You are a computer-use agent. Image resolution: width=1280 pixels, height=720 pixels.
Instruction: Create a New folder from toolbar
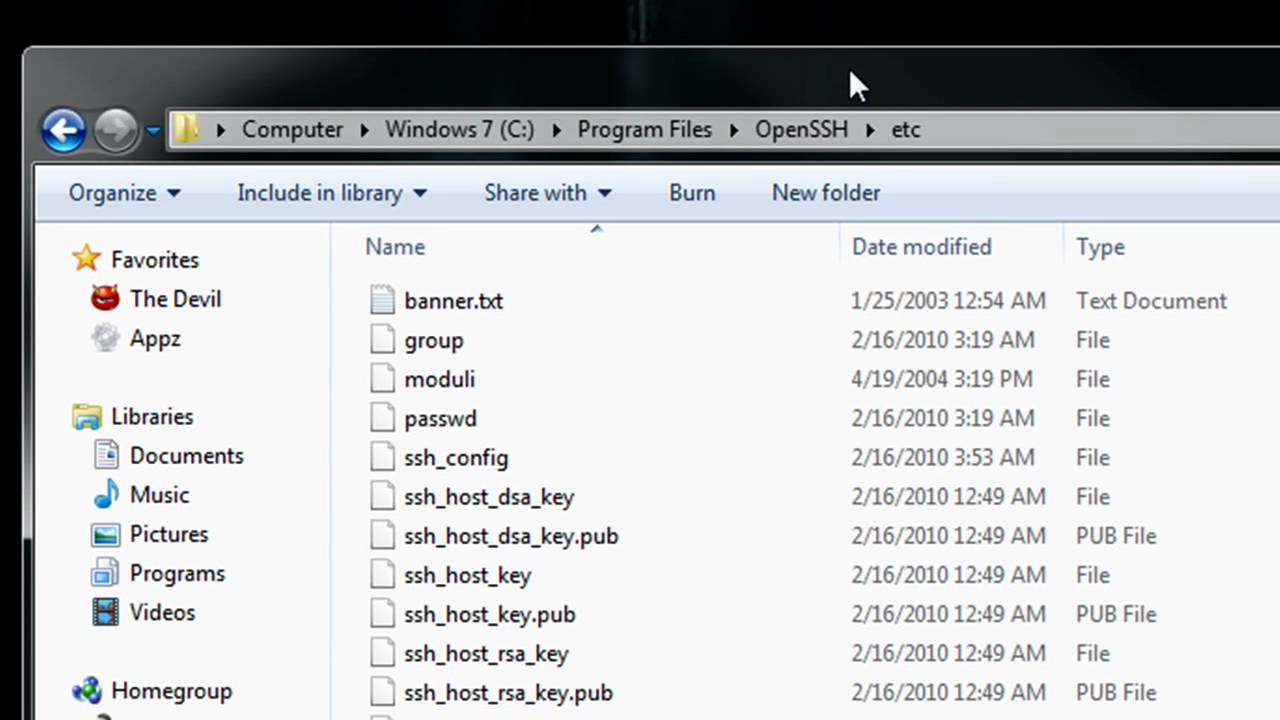826,193
